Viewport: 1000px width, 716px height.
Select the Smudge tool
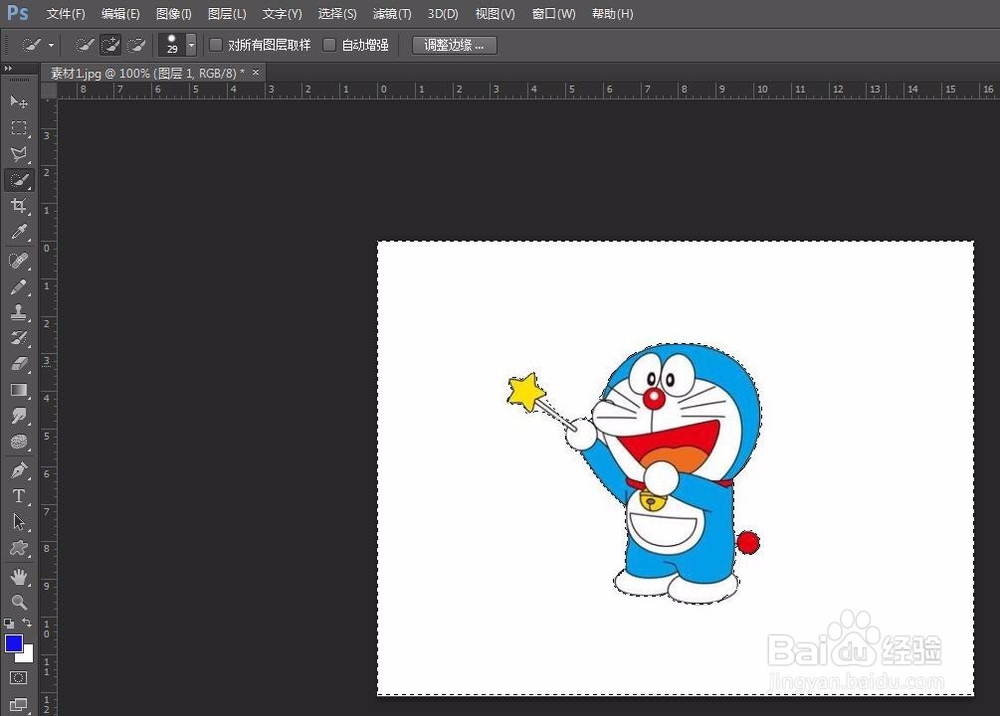(x=18, y=416)
